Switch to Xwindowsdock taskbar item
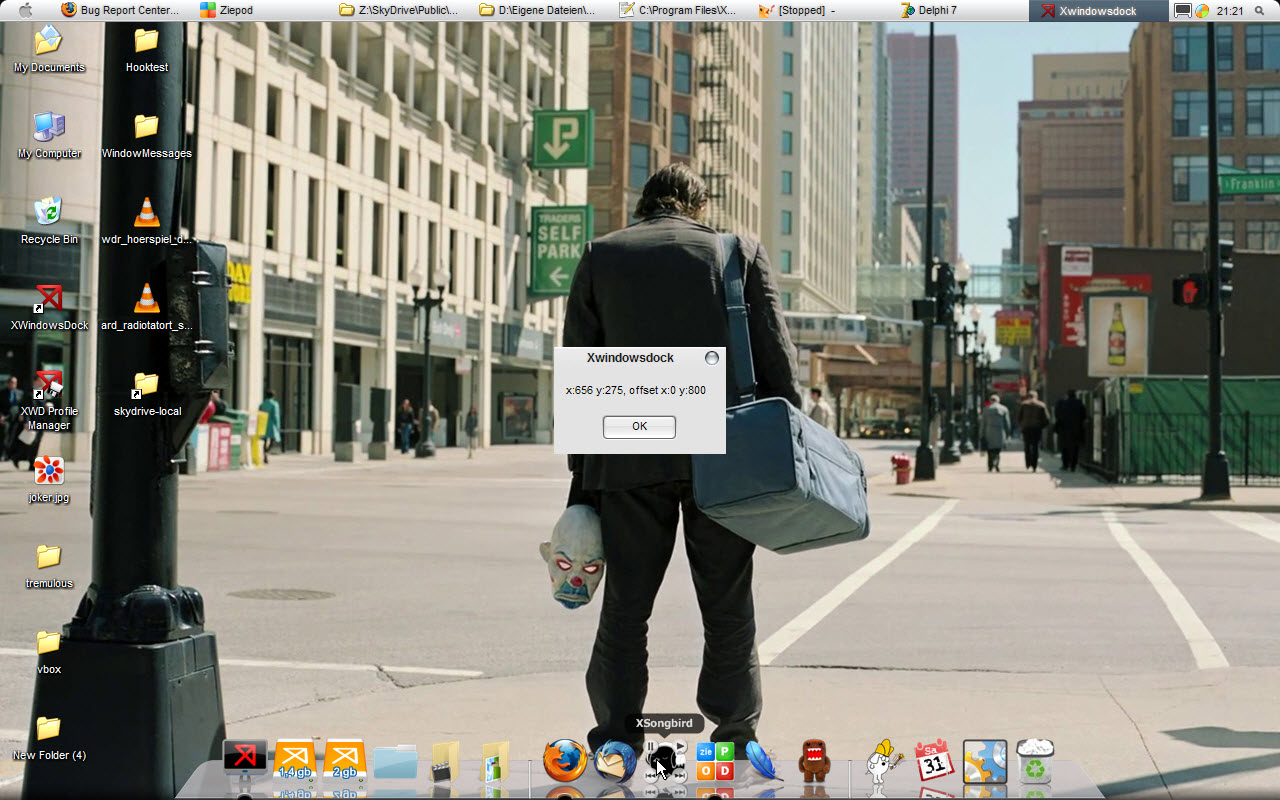 click(x=1097, y=10)
